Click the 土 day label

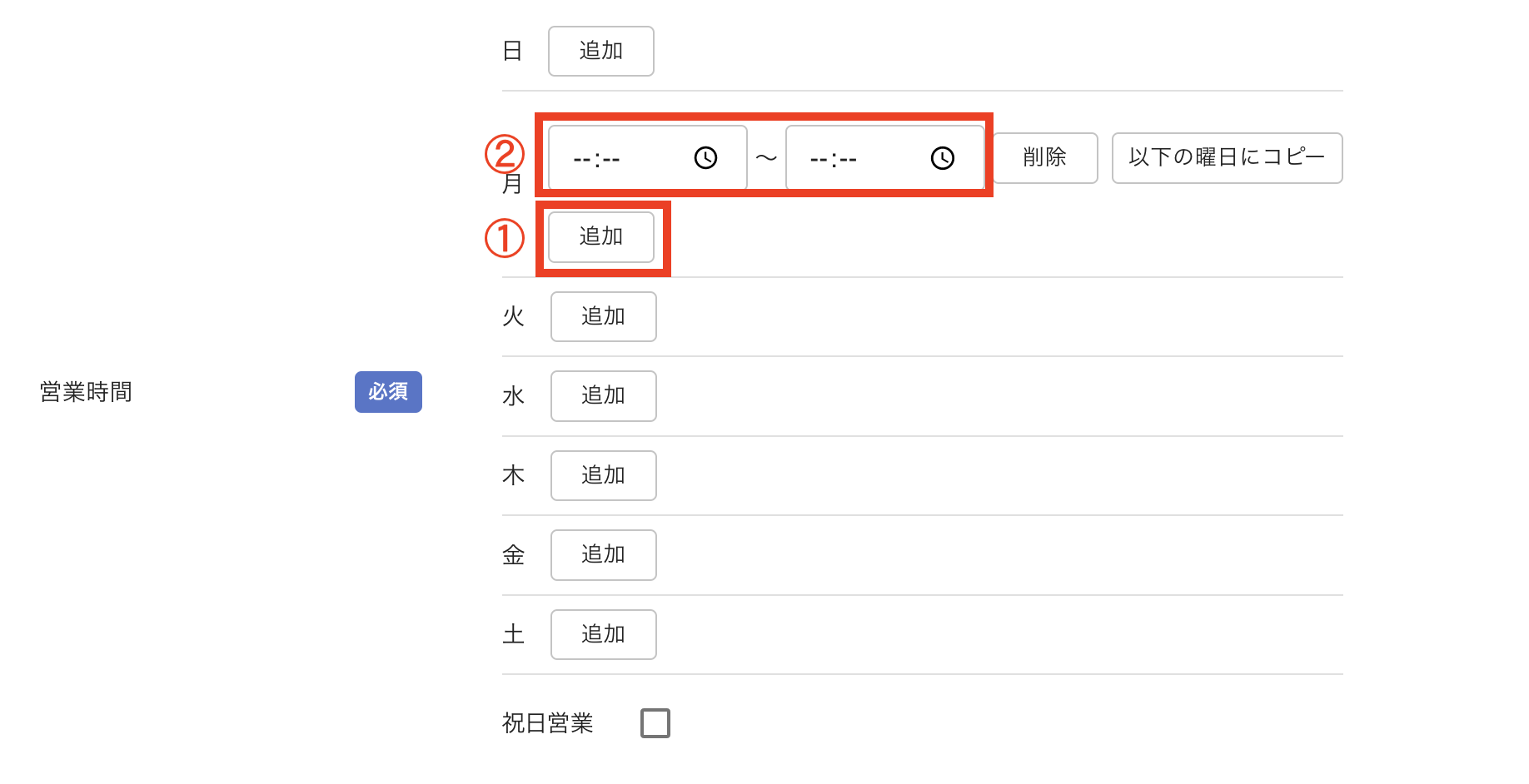(513, 635)
